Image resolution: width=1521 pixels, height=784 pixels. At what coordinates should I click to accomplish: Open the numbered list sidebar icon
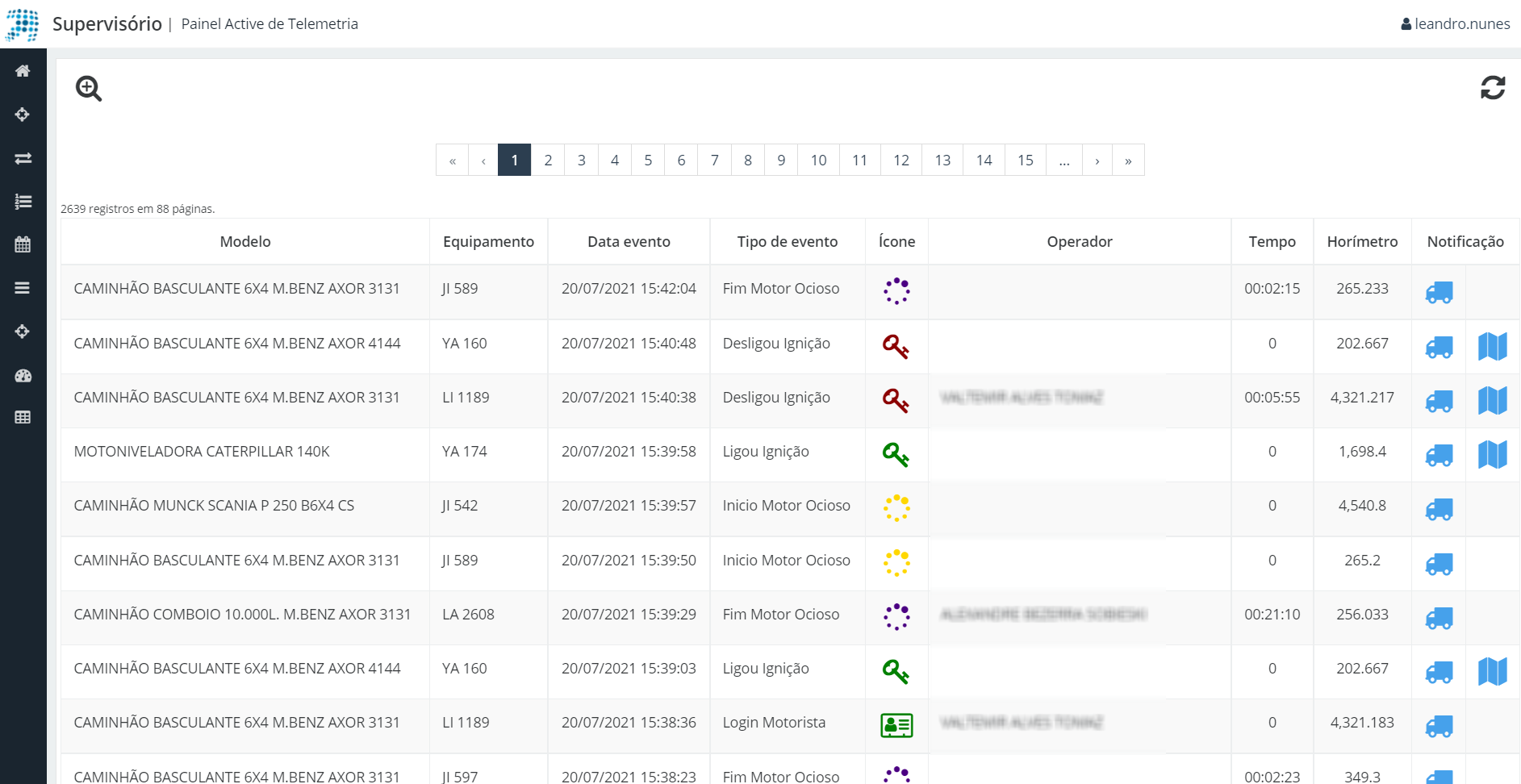tap(23, 202)
